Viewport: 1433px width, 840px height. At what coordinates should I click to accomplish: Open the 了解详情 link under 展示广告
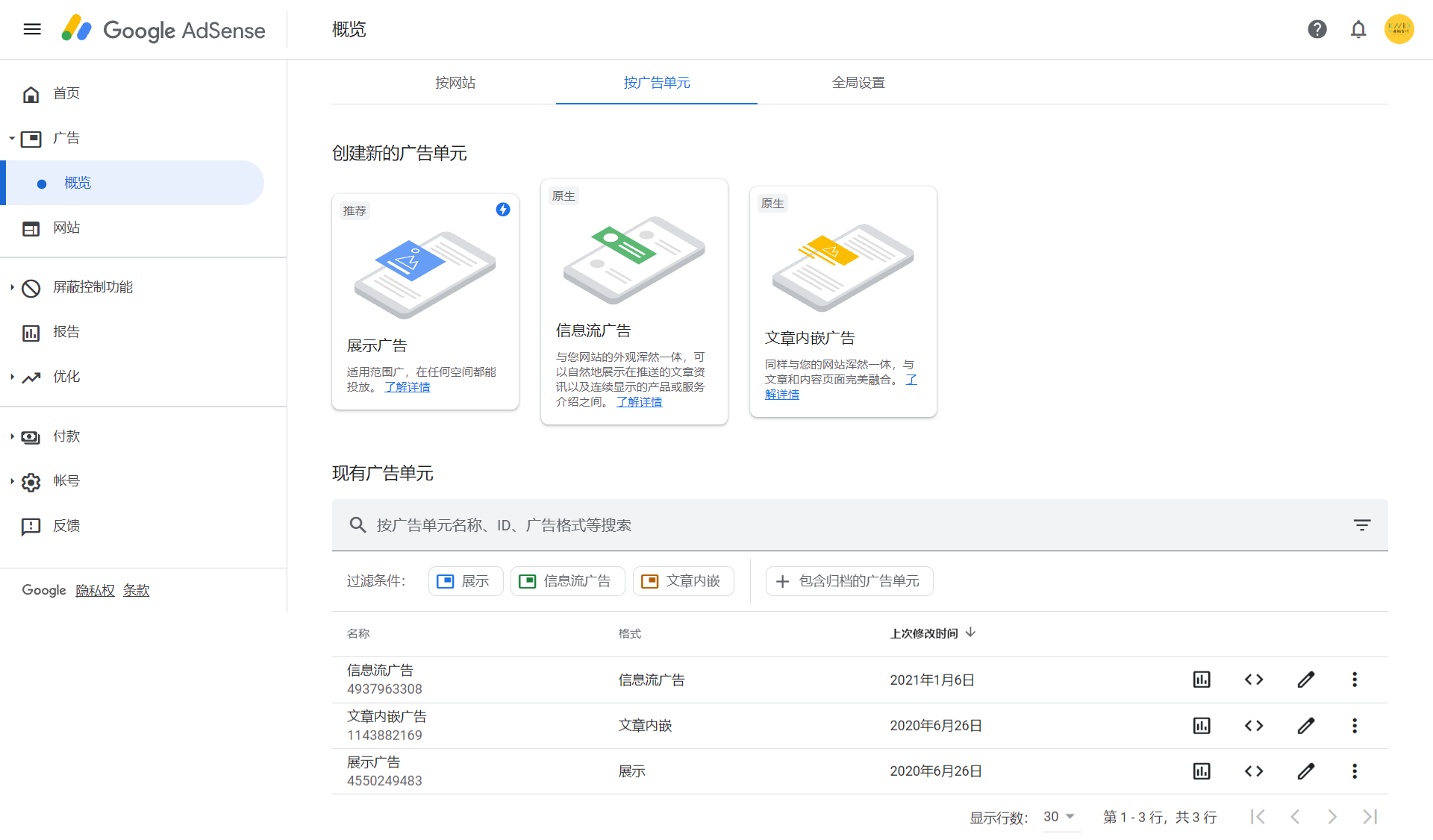408,386
